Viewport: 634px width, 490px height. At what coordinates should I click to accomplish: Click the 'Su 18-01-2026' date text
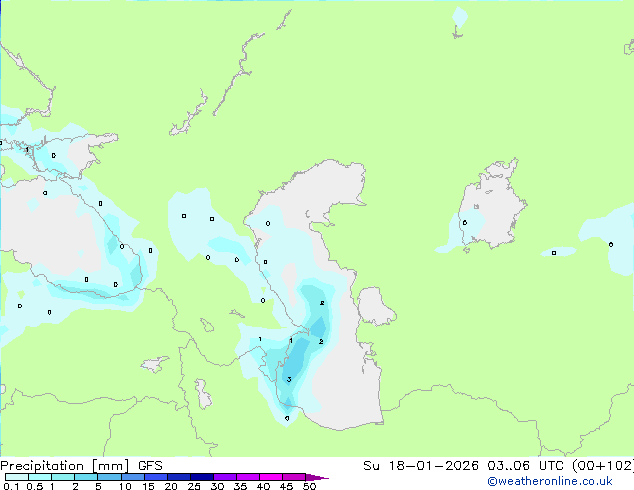pyautogui.click(x=421, y=466)
